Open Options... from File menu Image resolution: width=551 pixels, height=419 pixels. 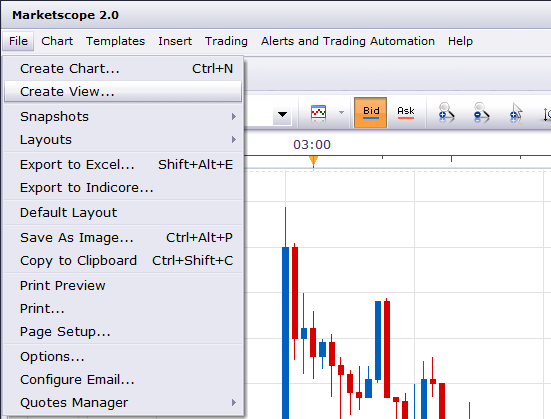(123, 357)
